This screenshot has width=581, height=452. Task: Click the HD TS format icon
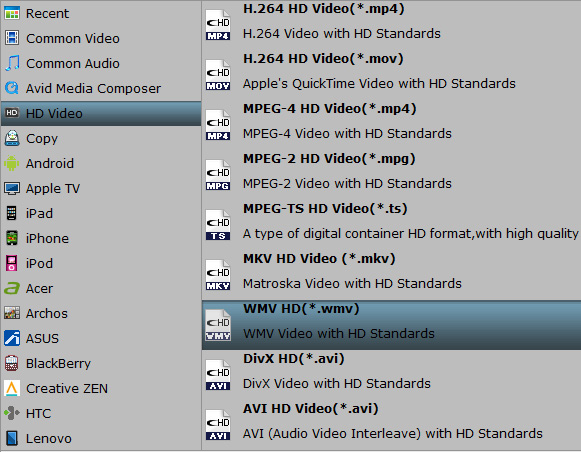click(x=218, y=225)
